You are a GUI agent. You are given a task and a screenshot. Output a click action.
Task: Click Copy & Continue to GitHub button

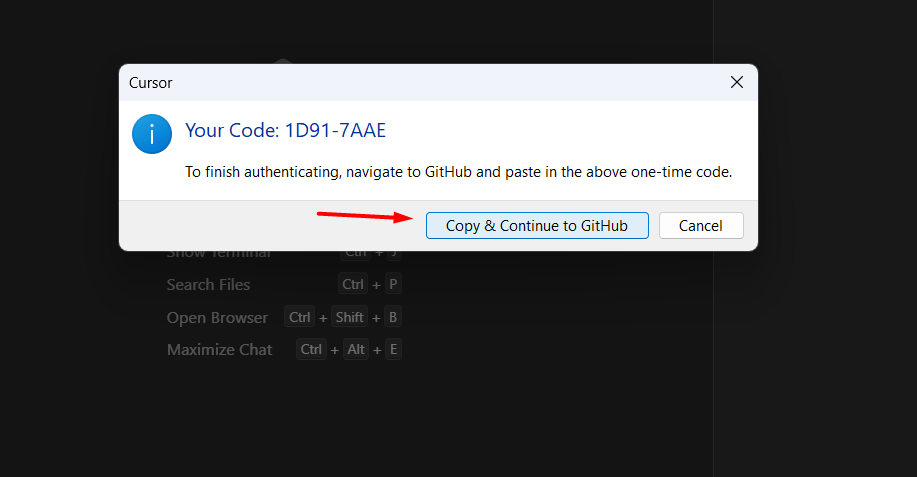[537, 226]
